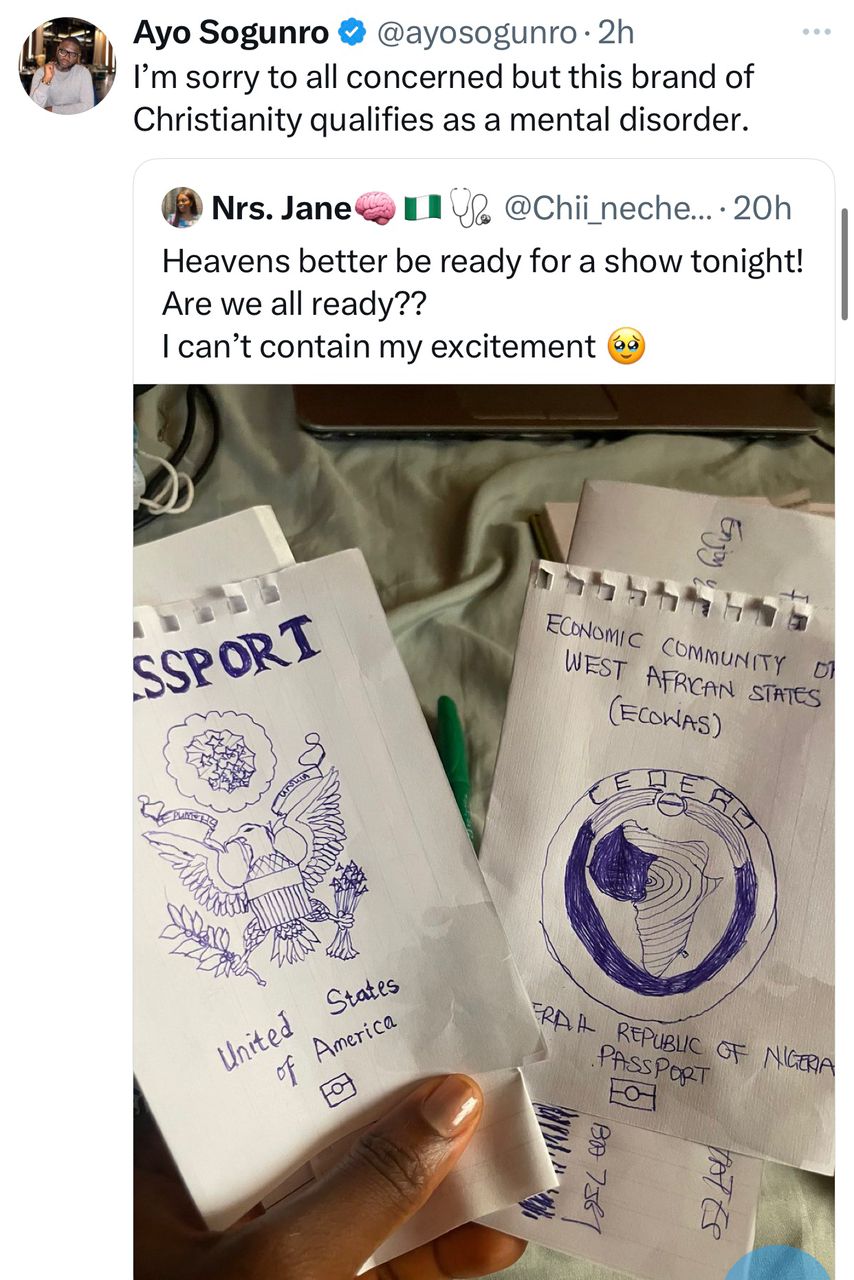Click the blue verified badge beside Ayo Sogunro
The height and width of the screenshot is (1280, 854).
[x=352, y=33]
